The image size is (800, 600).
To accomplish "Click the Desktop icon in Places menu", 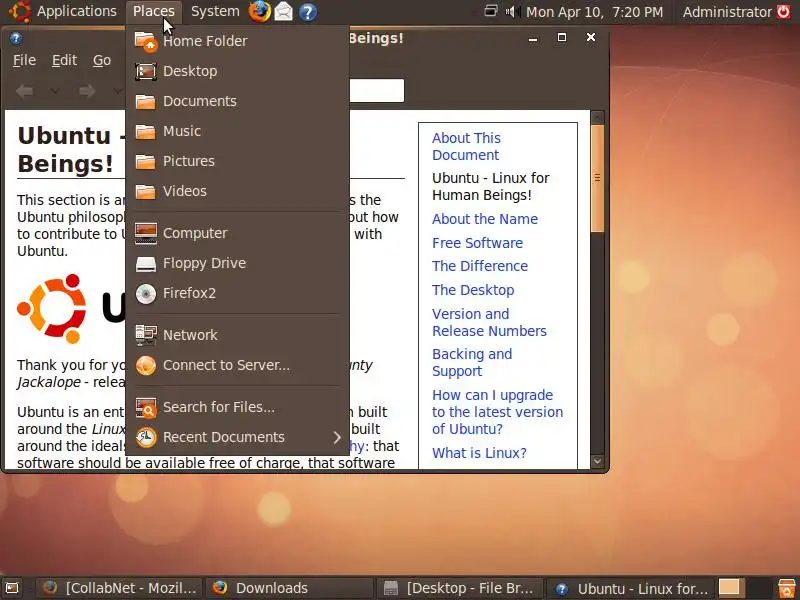I will point(146,71).
